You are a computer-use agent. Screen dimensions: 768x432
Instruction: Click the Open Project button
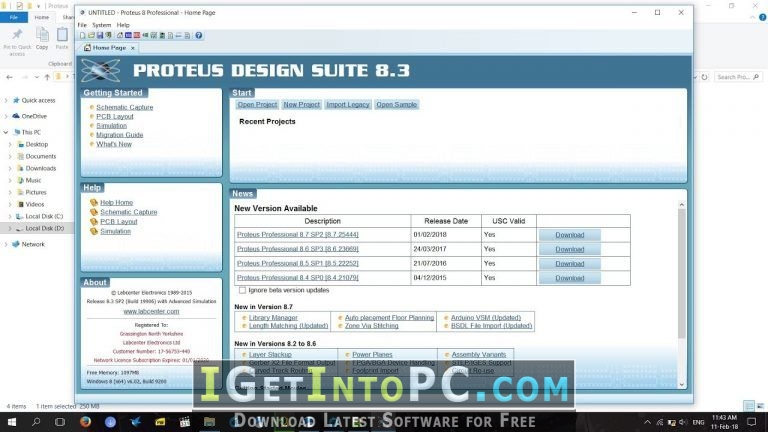pos(257,104)
